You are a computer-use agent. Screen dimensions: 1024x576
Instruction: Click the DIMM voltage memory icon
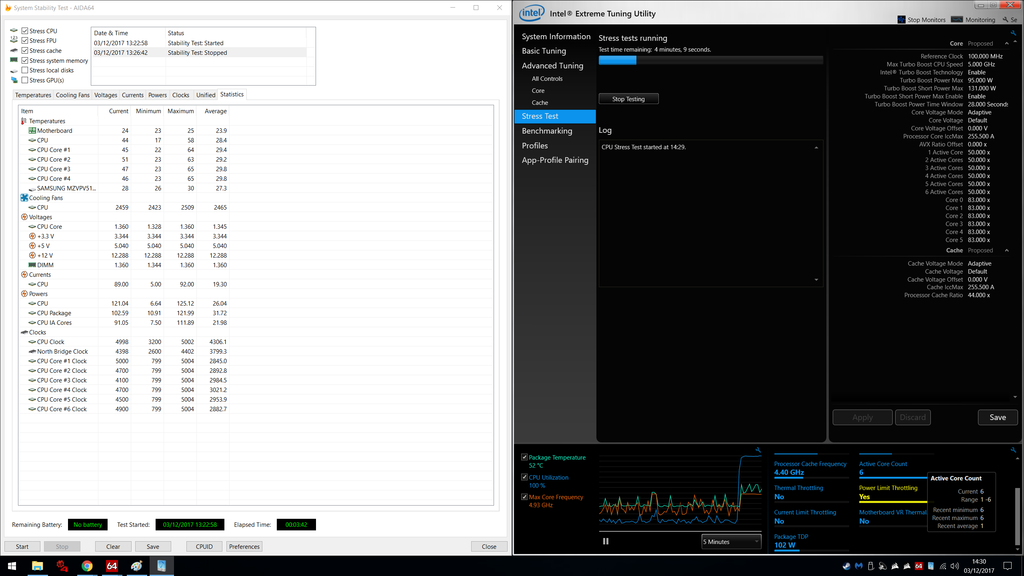pos(32,265)
